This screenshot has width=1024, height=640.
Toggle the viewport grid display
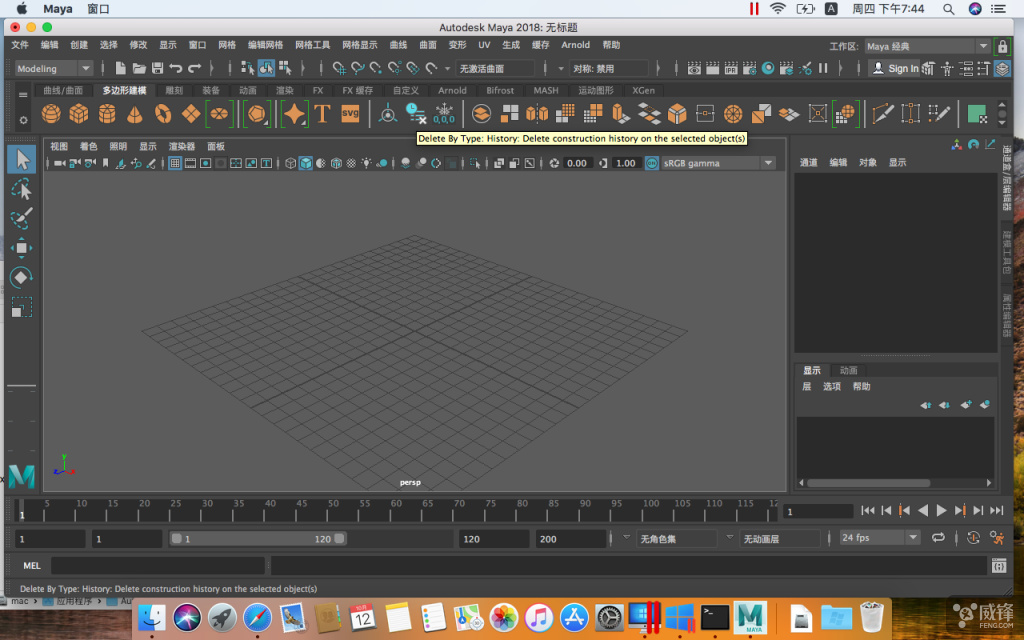click(x=174, y=163)
